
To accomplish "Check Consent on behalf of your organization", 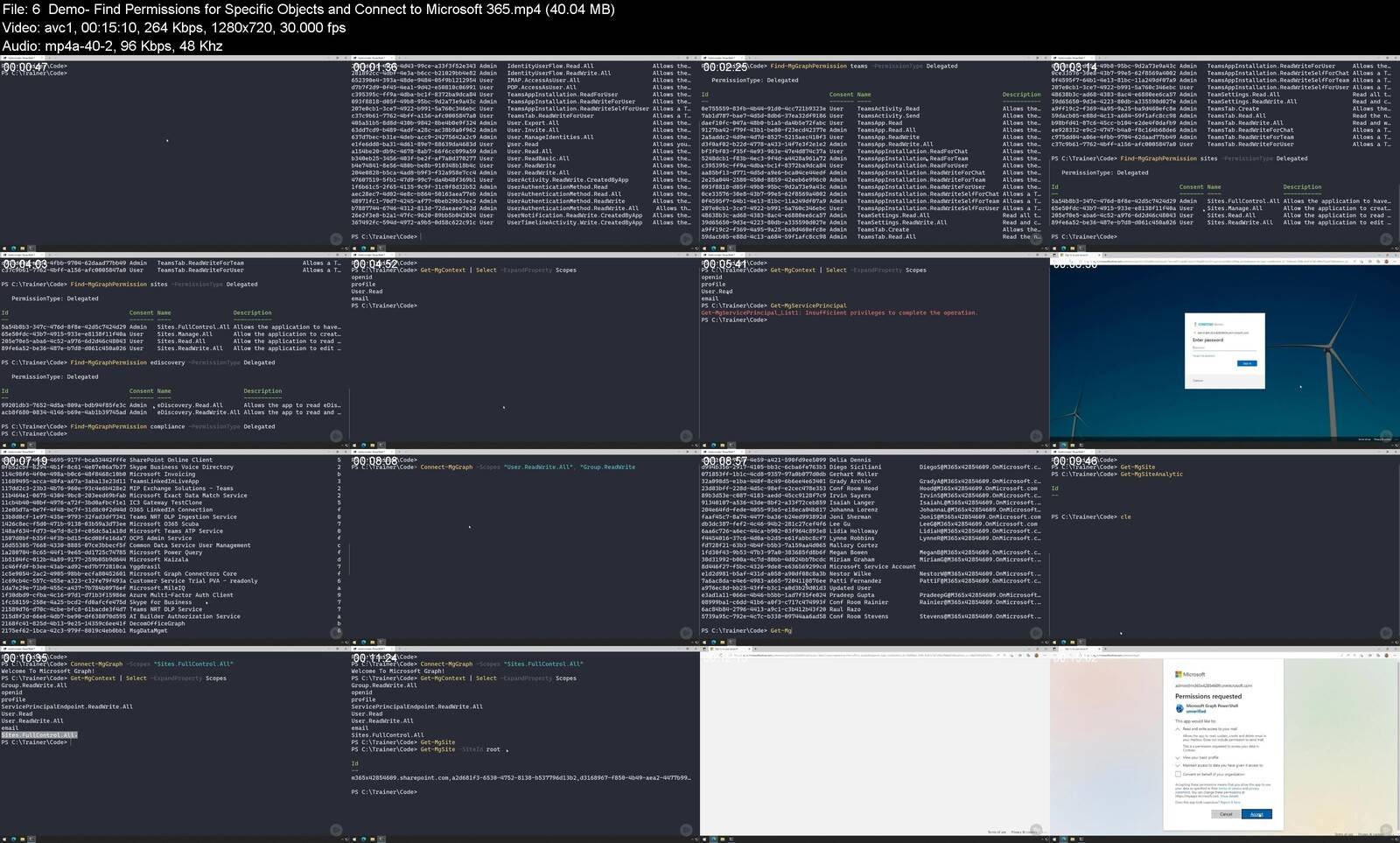I will click(x=1178, y=774).
